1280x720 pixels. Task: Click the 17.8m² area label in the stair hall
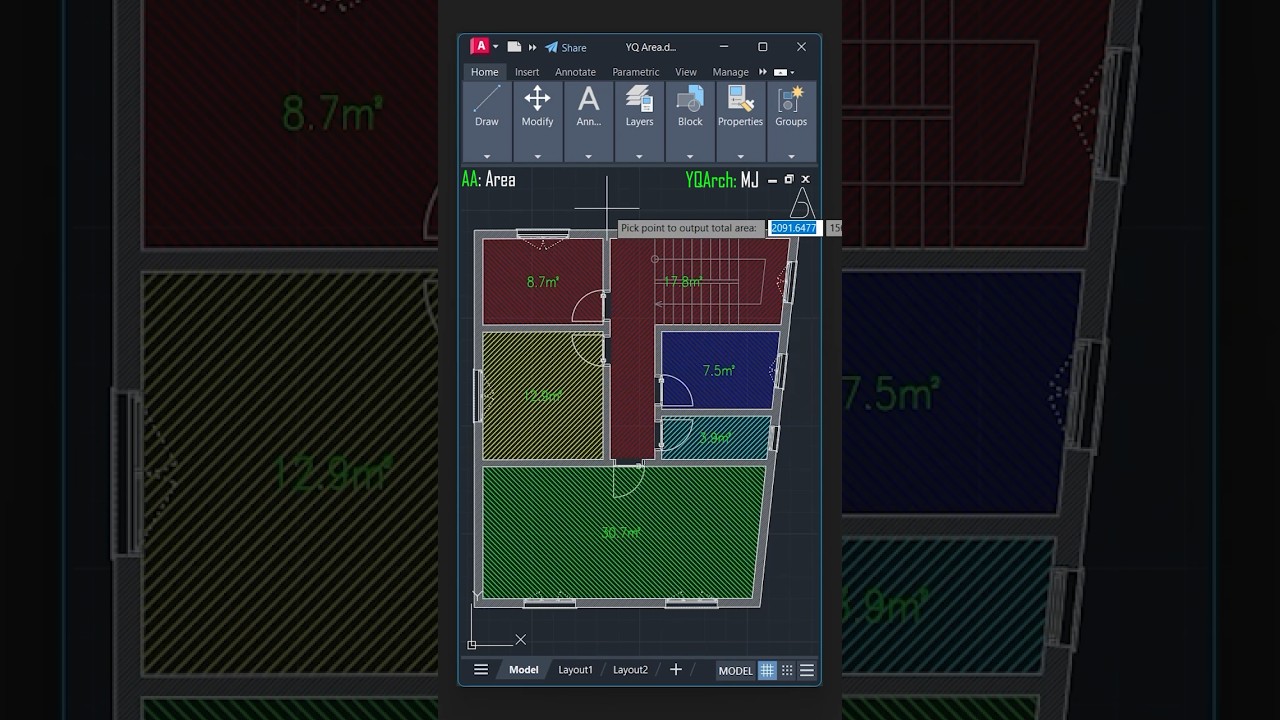[683, 282]
